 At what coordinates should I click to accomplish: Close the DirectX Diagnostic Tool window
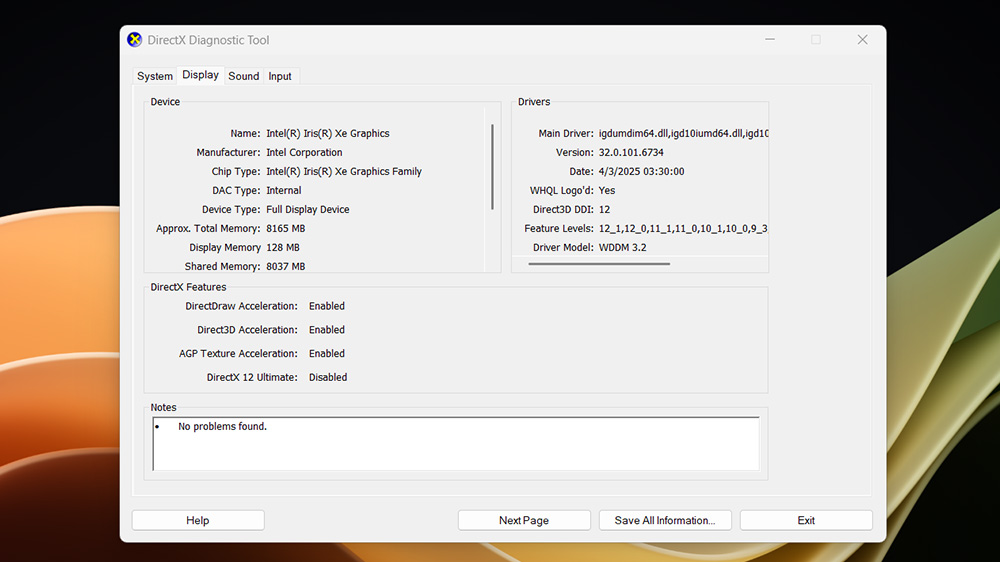tap(862, 40)
